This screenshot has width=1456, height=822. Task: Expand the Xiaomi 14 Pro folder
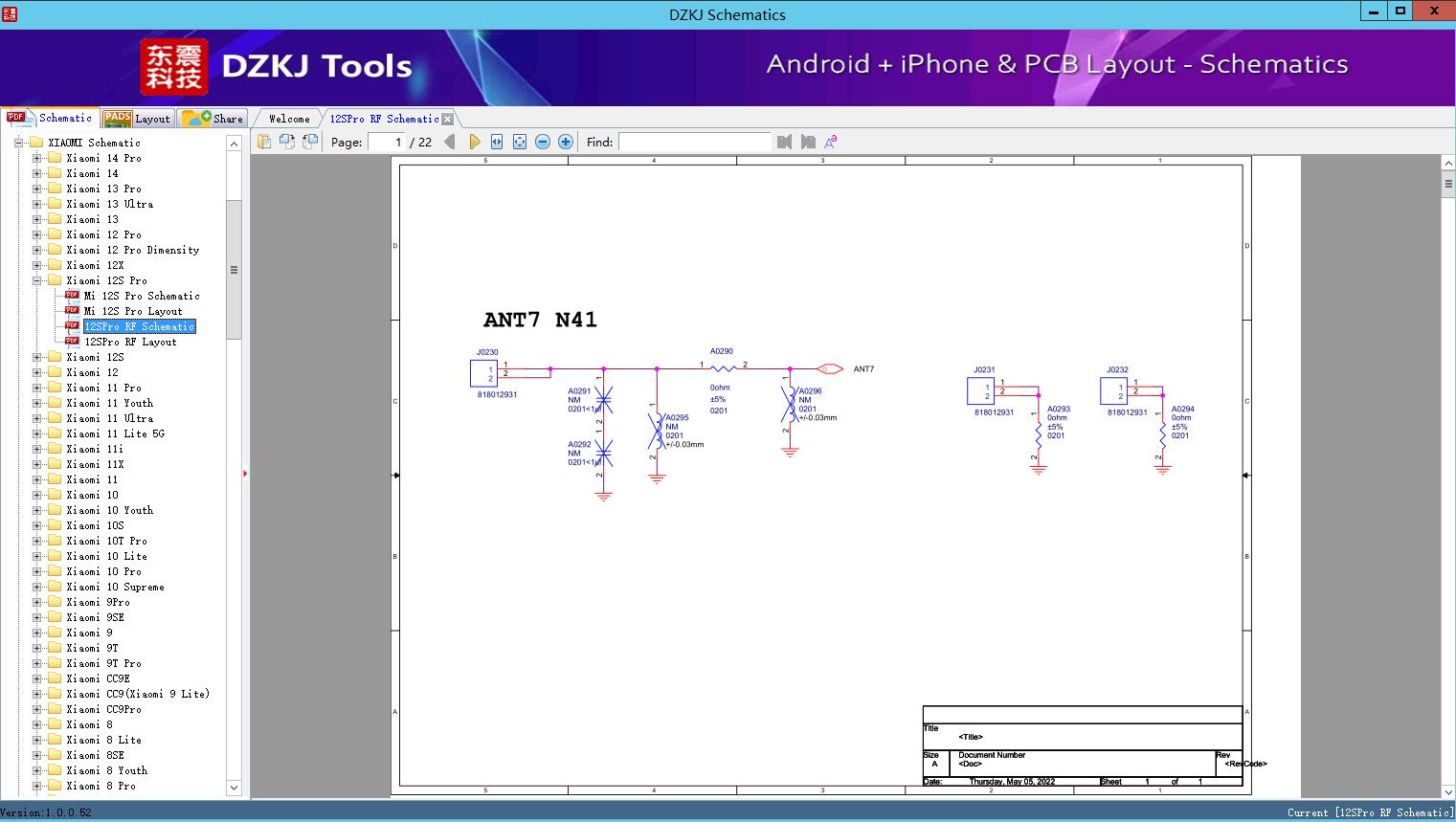tap(37, 158)
